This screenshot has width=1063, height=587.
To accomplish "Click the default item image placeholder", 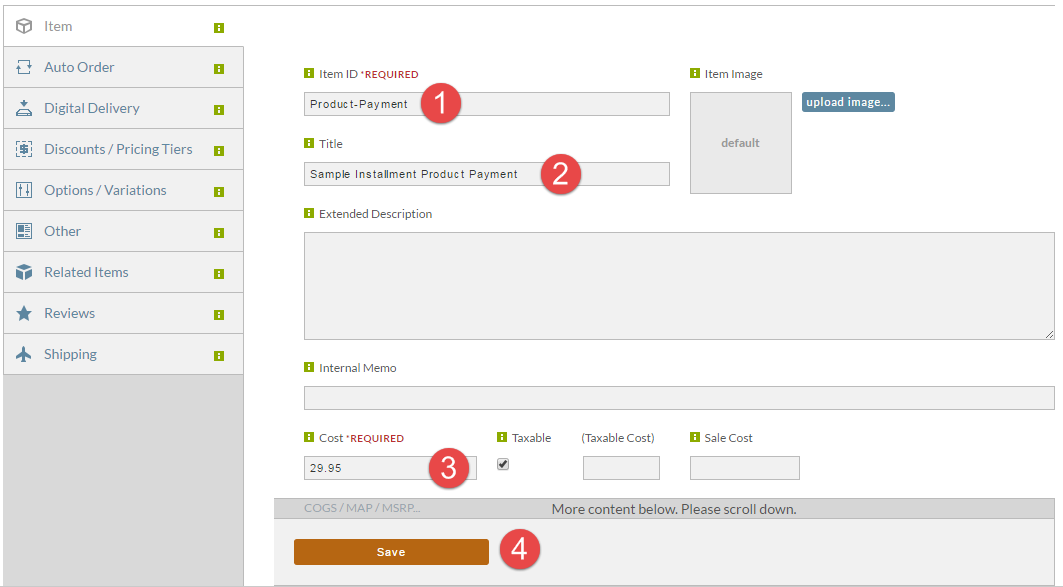I will pos(740,143).
